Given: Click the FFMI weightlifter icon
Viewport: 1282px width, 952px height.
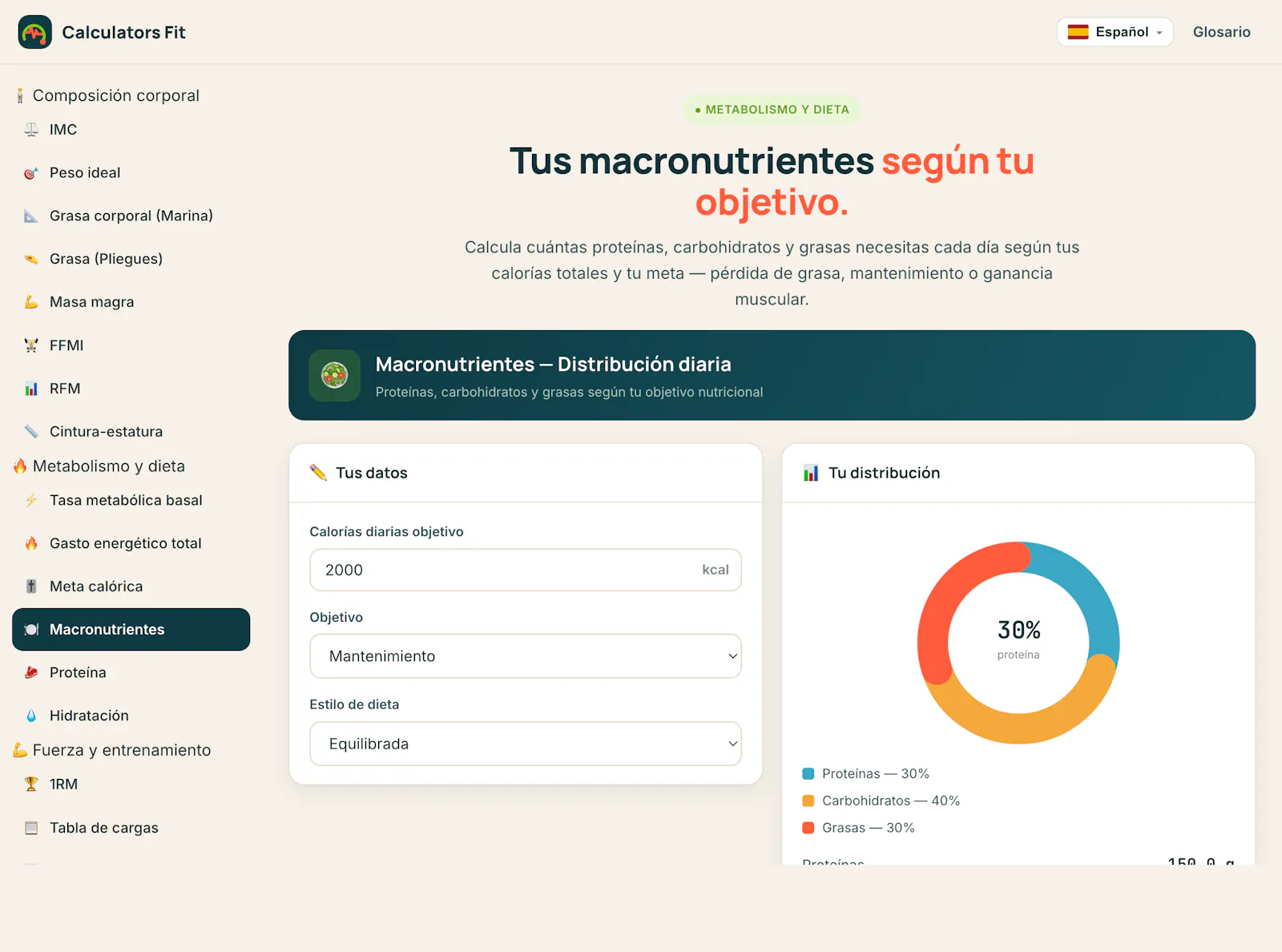Looking at the screenshot, I should (x=31, y=345).
